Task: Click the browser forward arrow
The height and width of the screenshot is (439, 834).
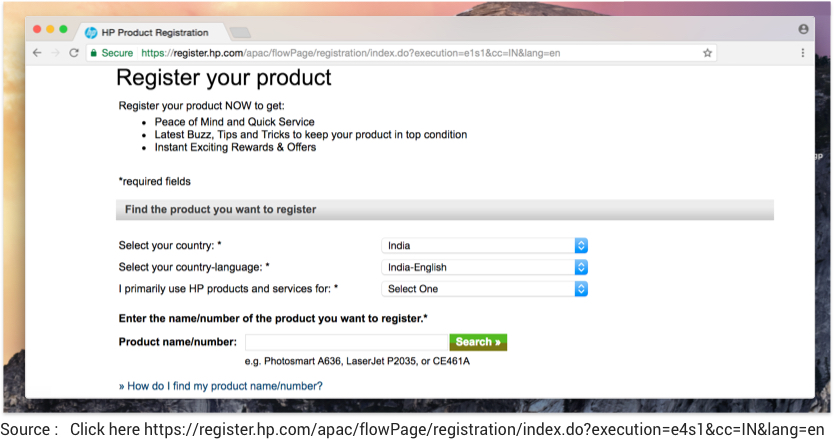Action: 55,53
